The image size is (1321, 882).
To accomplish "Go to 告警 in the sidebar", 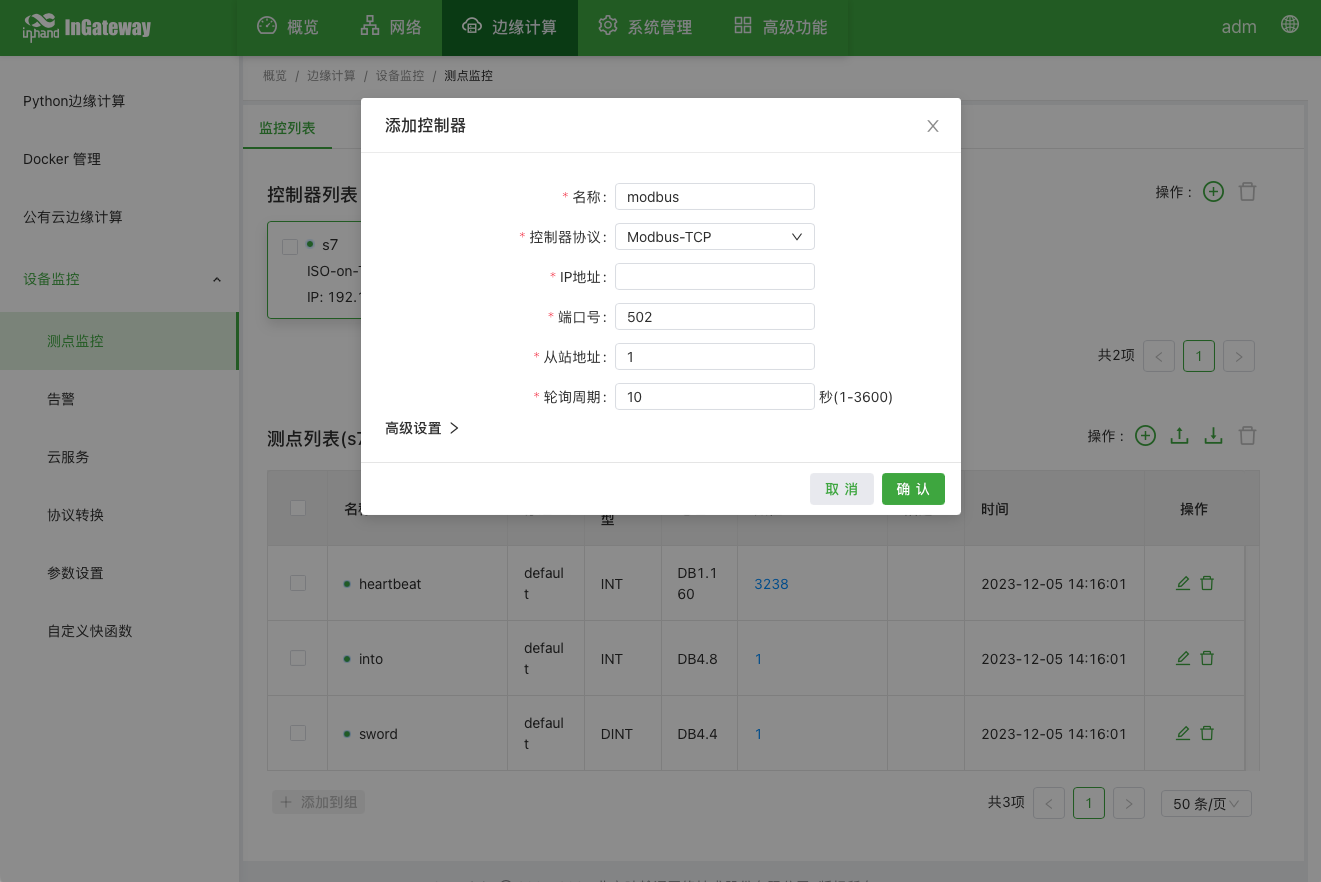I will pyautogui.click(x=61, y=399).
